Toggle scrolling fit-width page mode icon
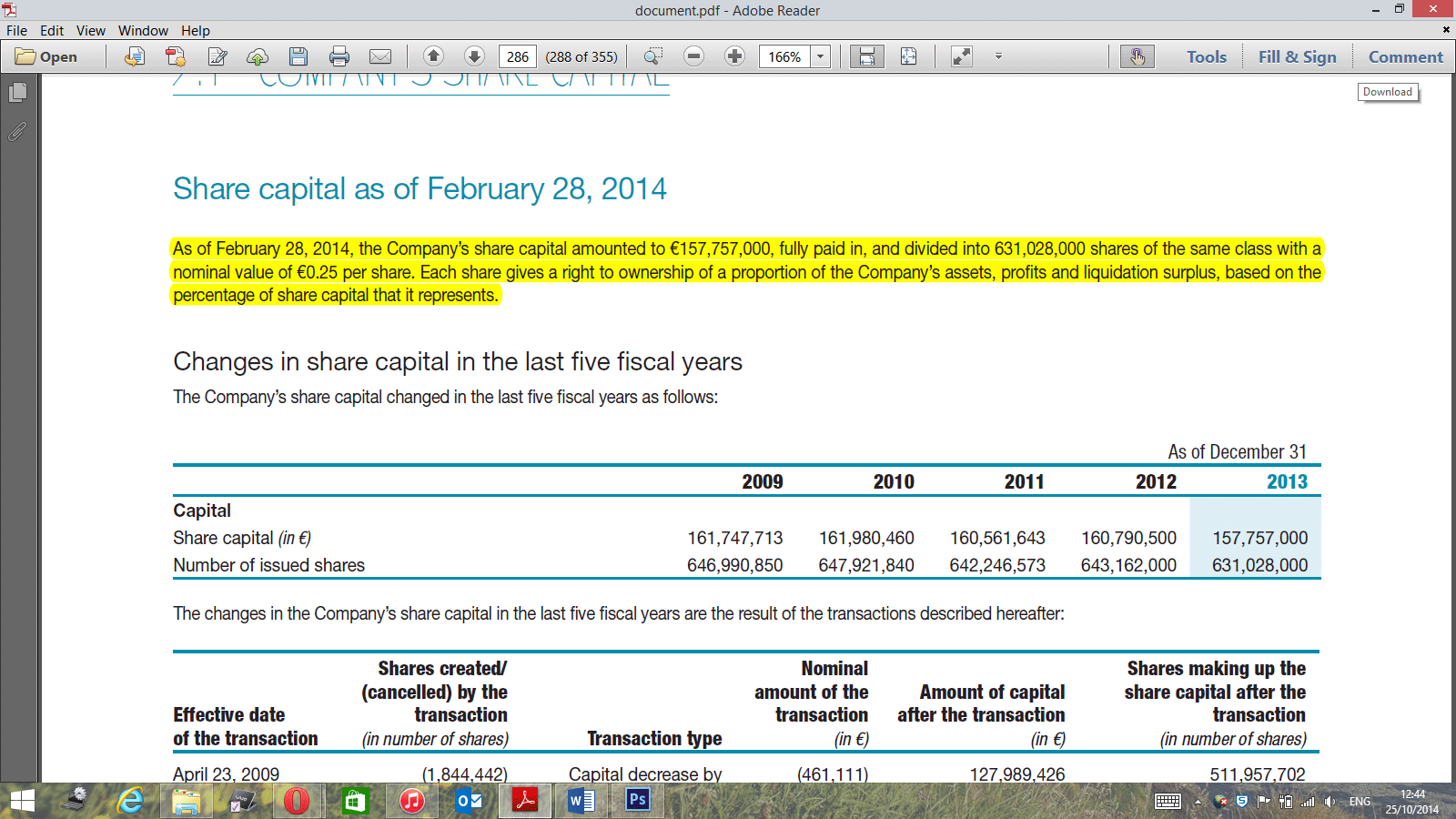 pyautogui.click(x=867, y=56)
